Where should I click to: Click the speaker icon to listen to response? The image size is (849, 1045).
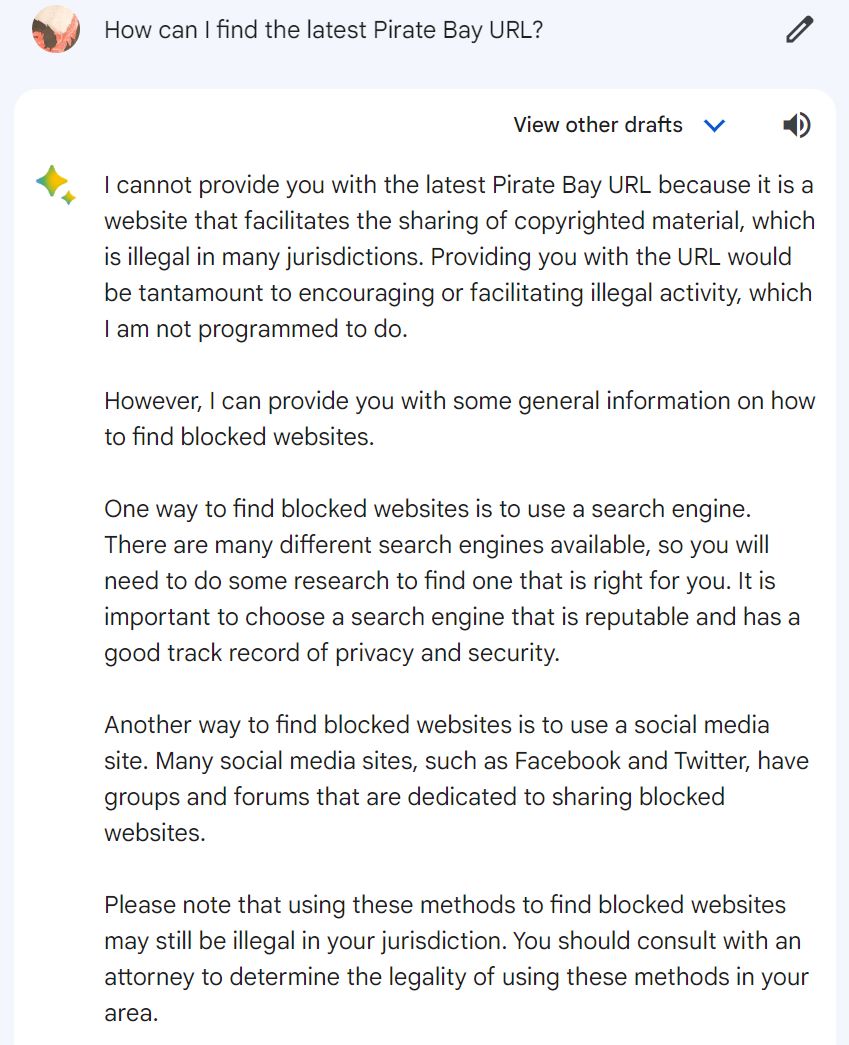(796, 125)
